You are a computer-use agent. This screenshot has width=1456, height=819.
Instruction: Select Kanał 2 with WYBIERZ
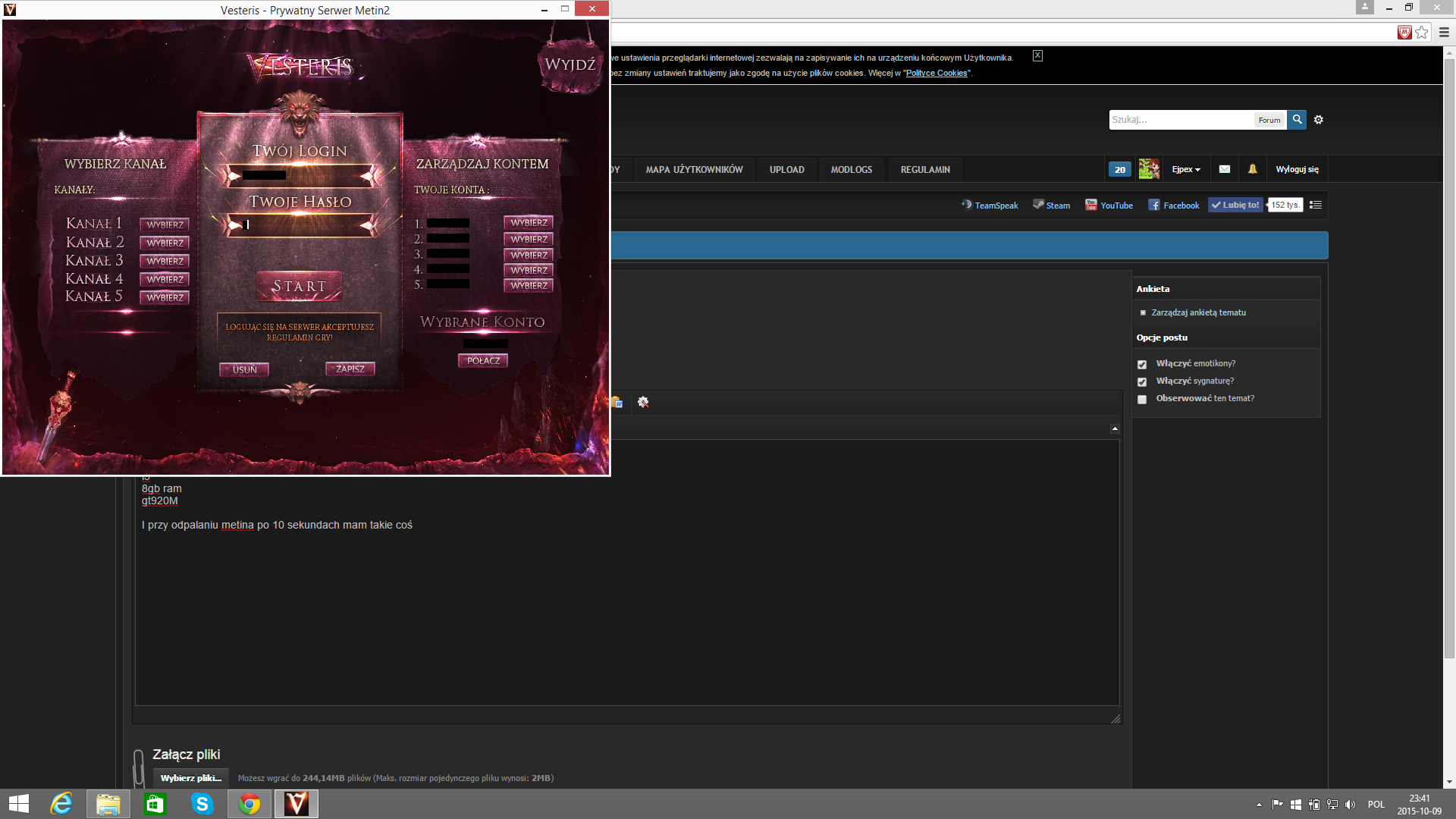coord(165,243)
